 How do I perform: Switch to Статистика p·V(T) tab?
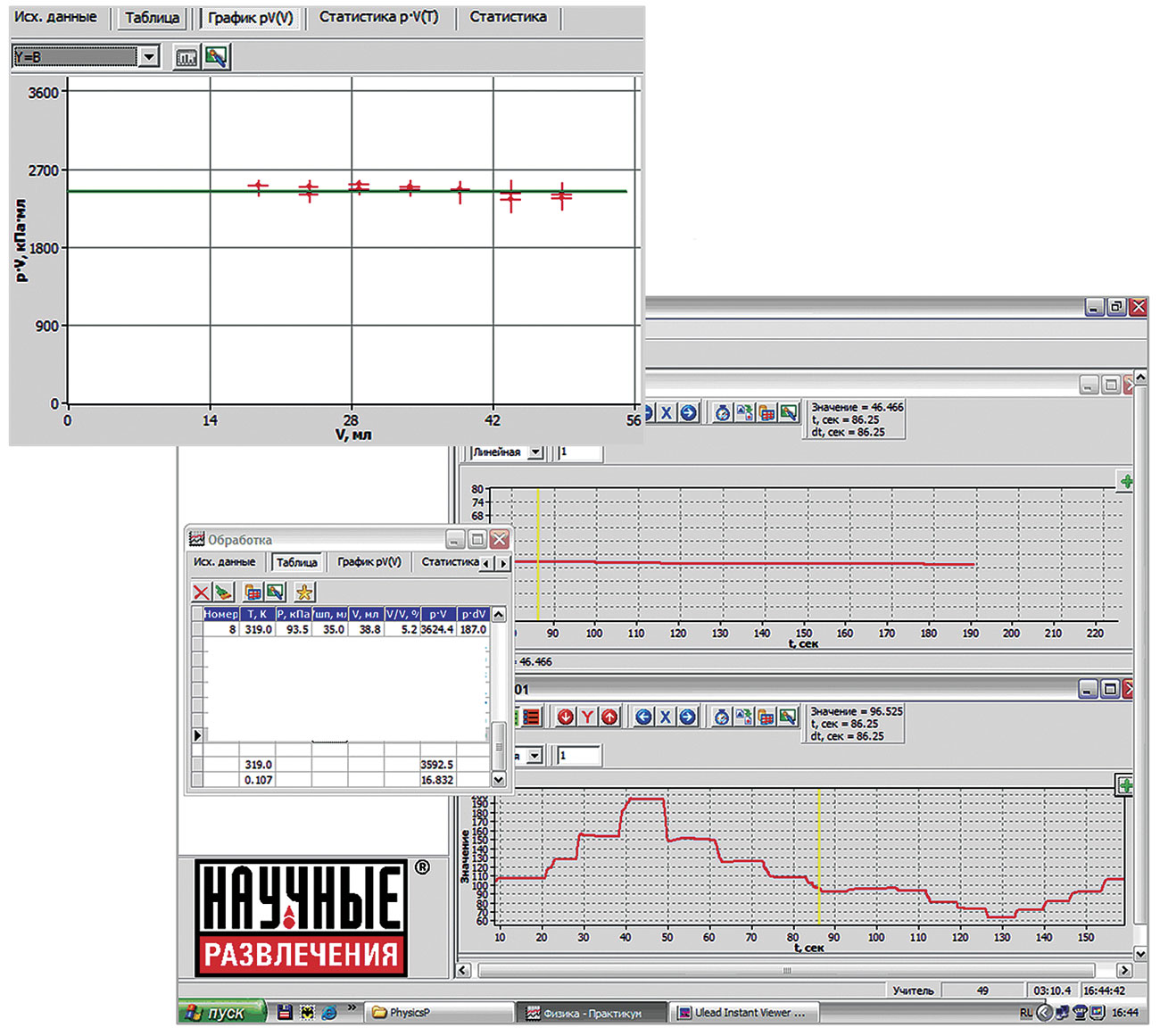(x=378, y=17)
